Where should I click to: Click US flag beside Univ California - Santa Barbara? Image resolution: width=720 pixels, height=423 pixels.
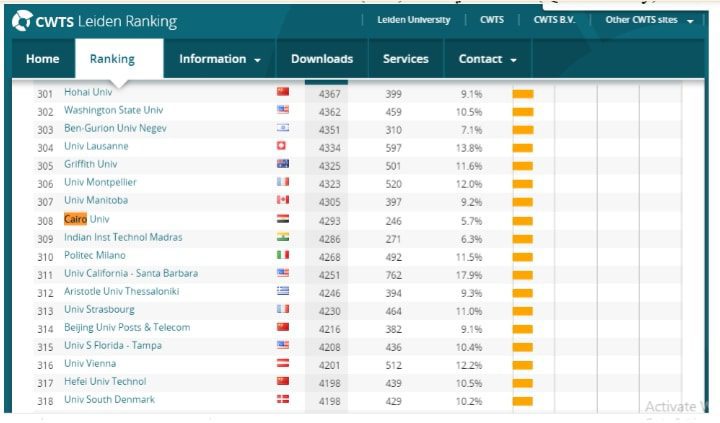click(283, 273)
